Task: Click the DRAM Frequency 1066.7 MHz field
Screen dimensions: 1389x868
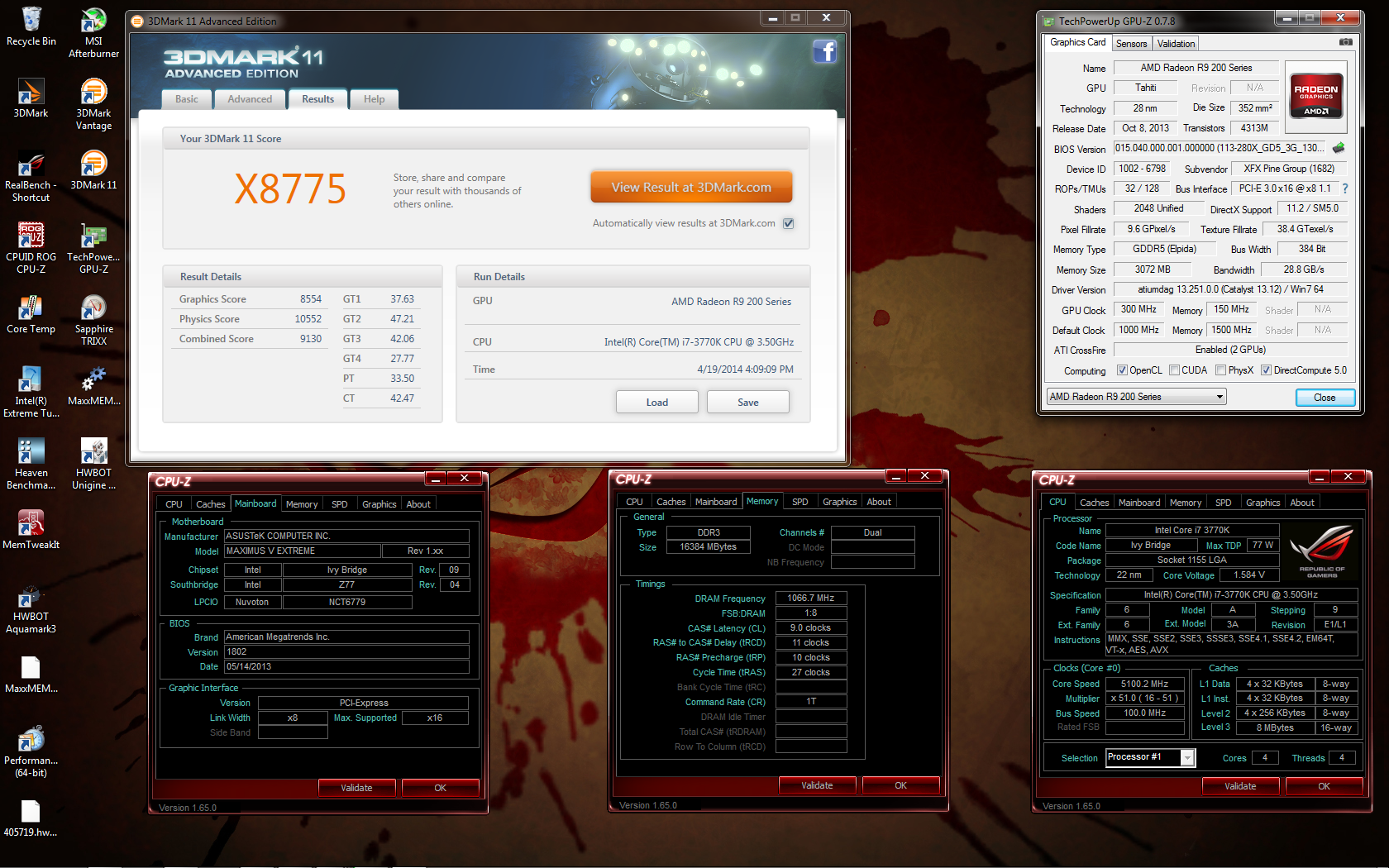Action: [x=811, y=598]
